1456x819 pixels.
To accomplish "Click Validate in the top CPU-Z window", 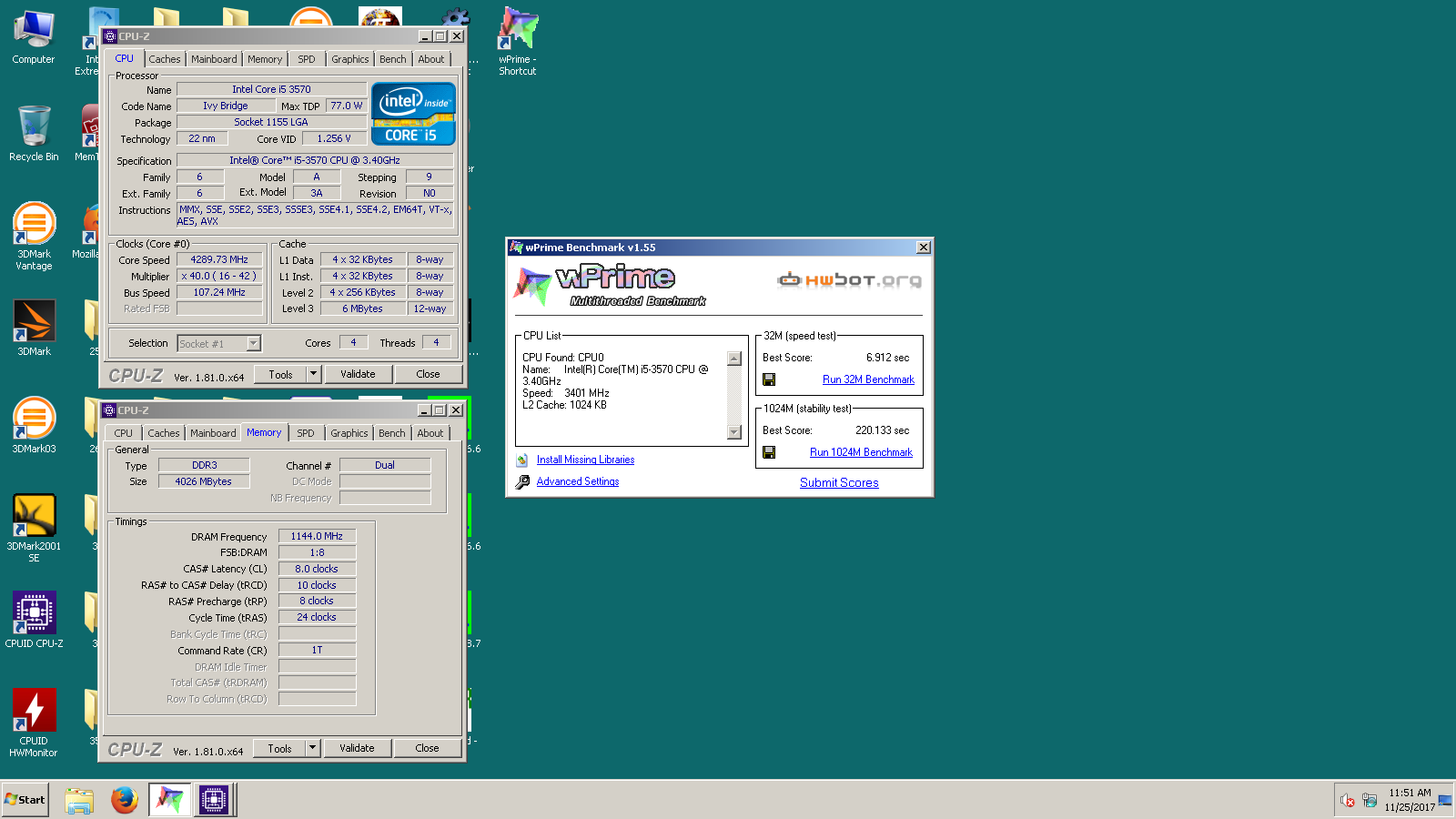I will 358,374.
